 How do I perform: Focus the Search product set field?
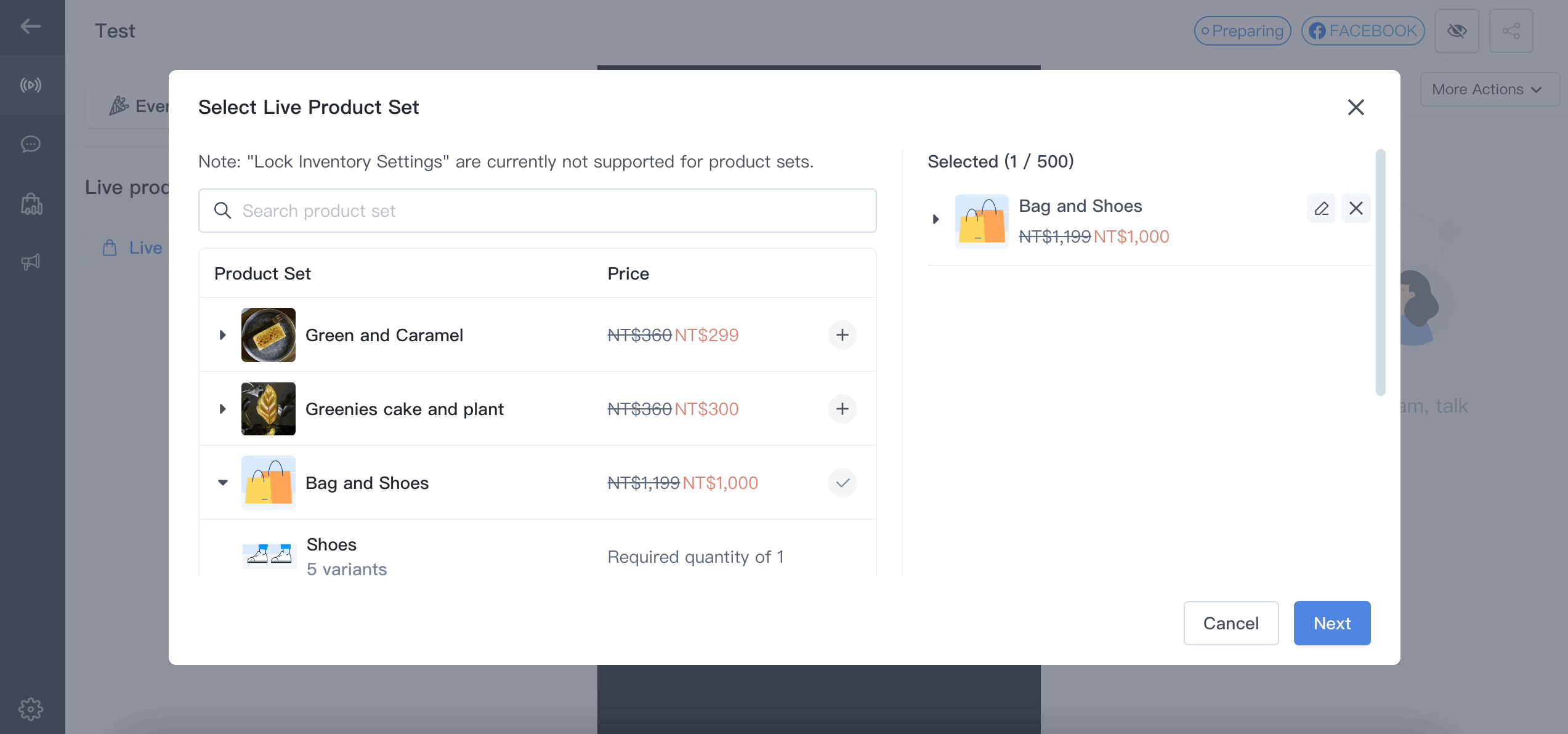(537, 211)
